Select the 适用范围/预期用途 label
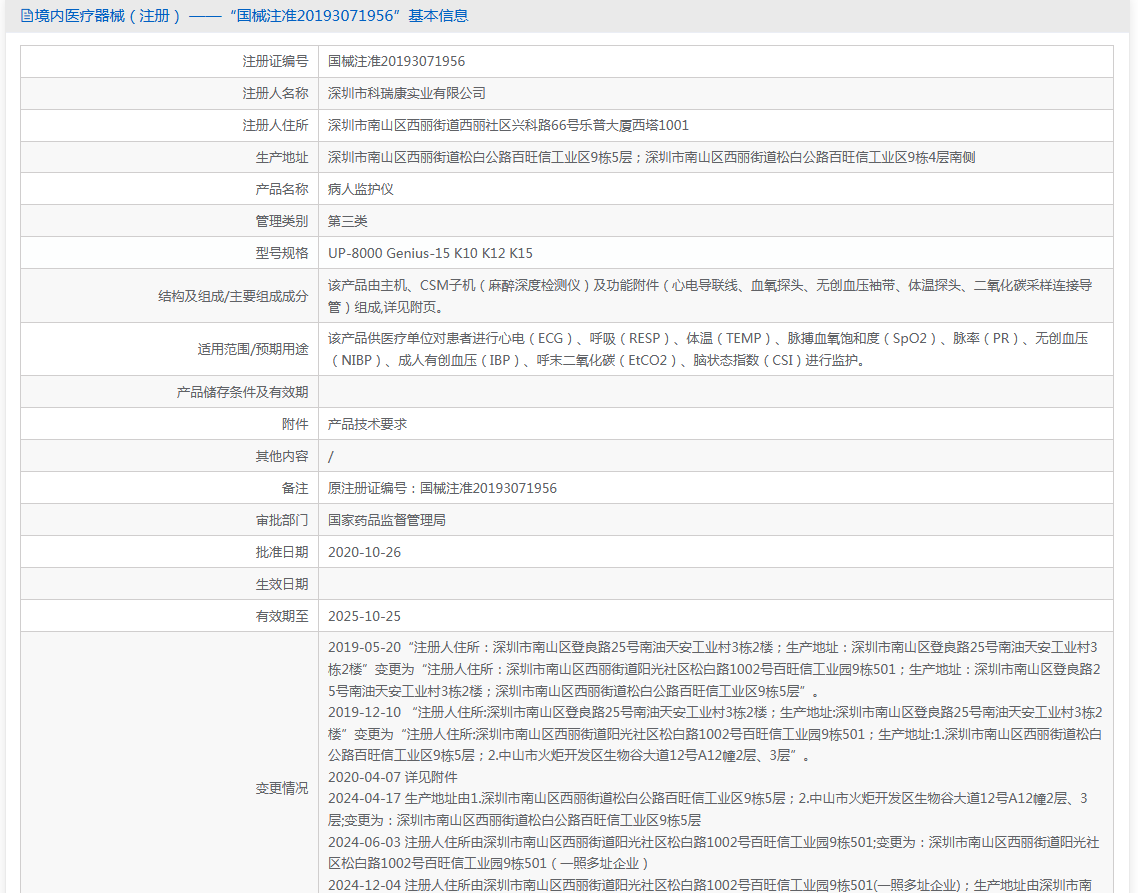This screenshot has height=893, width=1138. click(x=253, y=349)
